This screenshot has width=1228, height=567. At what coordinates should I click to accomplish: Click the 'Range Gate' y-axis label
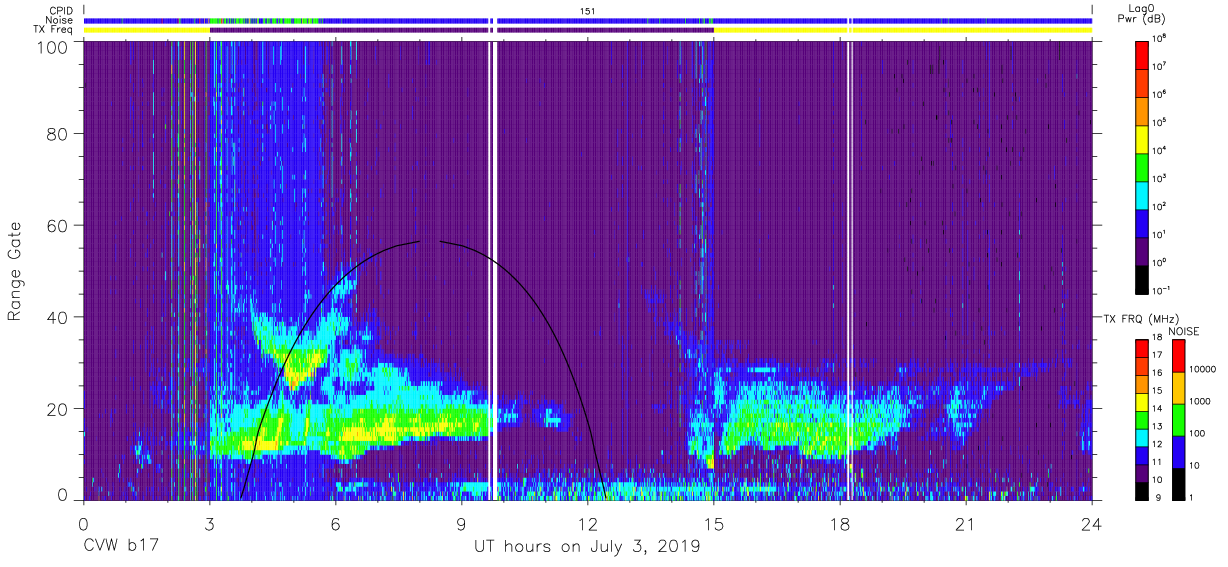point(16,271)
